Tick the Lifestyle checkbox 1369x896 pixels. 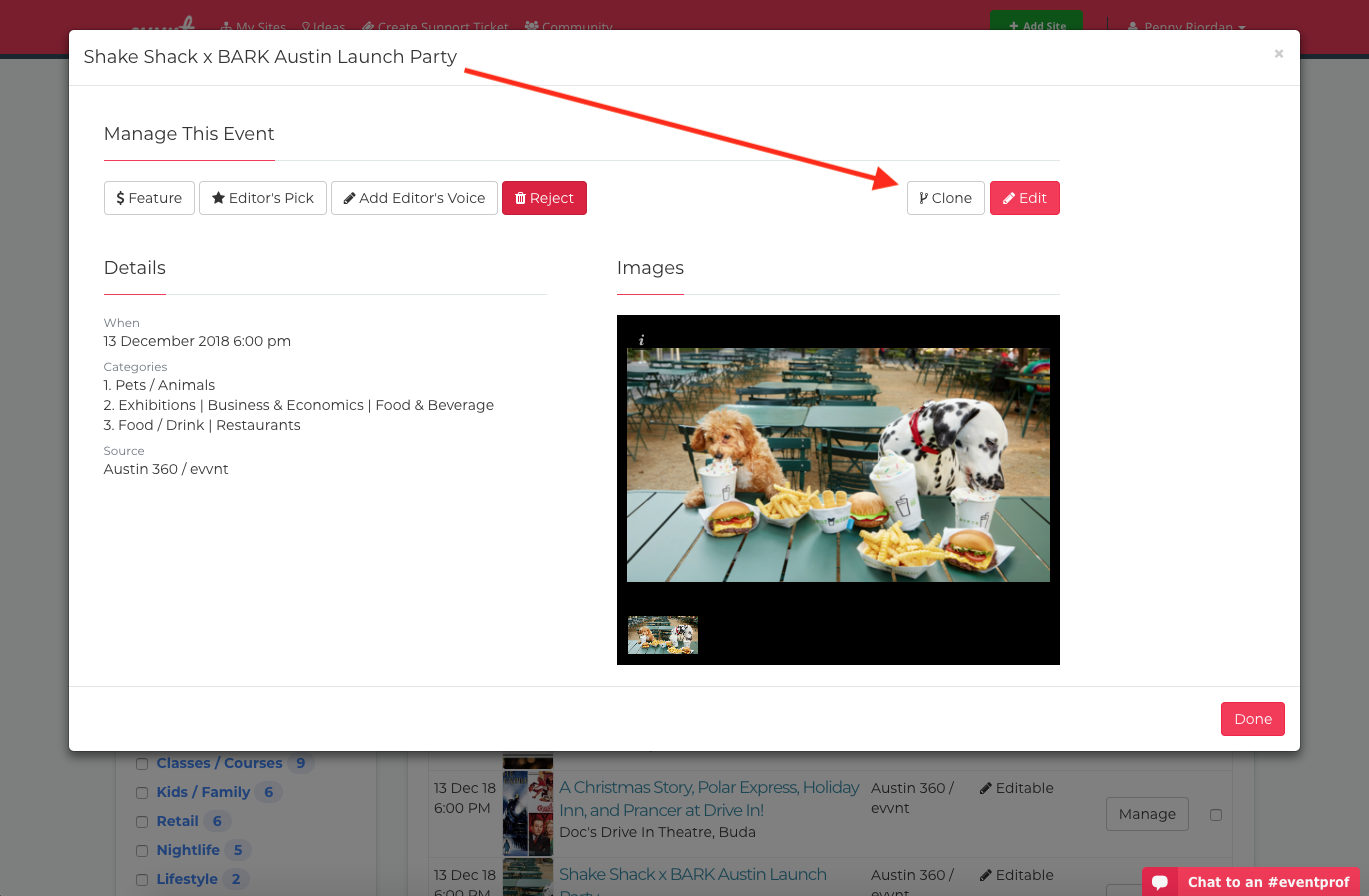[142, 880]
